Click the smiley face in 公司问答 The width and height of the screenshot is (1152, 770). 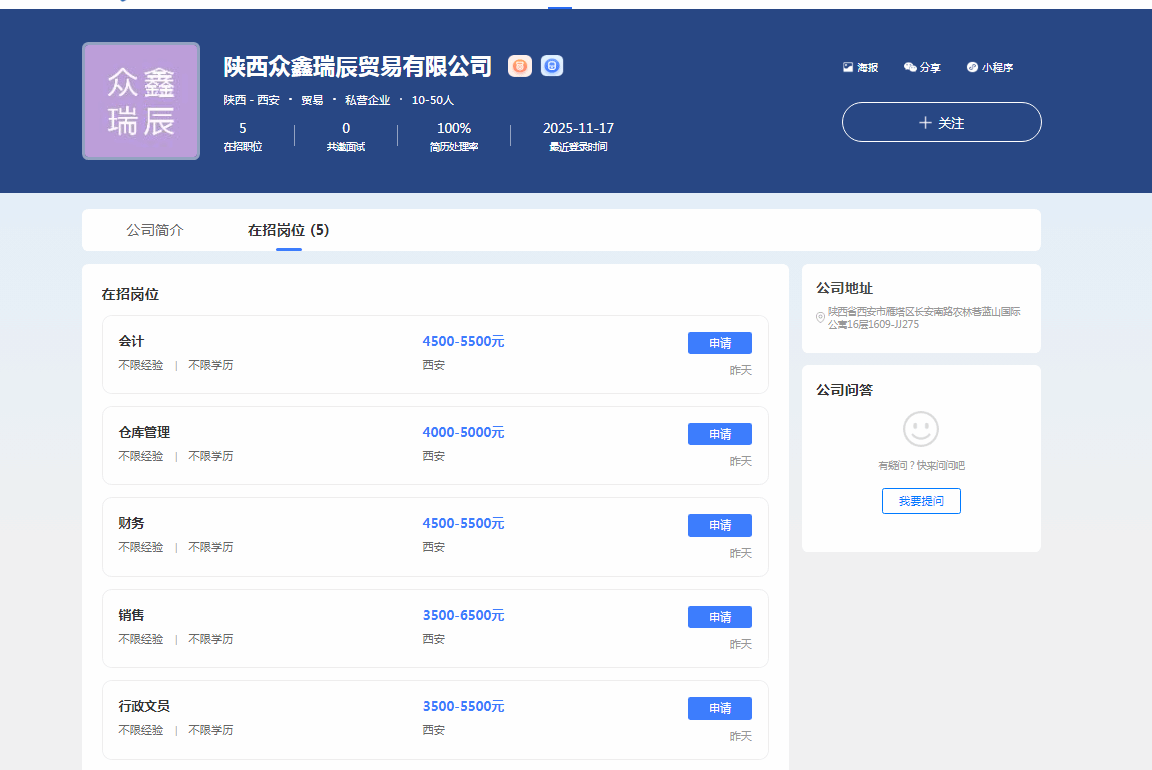click(921, 429)
